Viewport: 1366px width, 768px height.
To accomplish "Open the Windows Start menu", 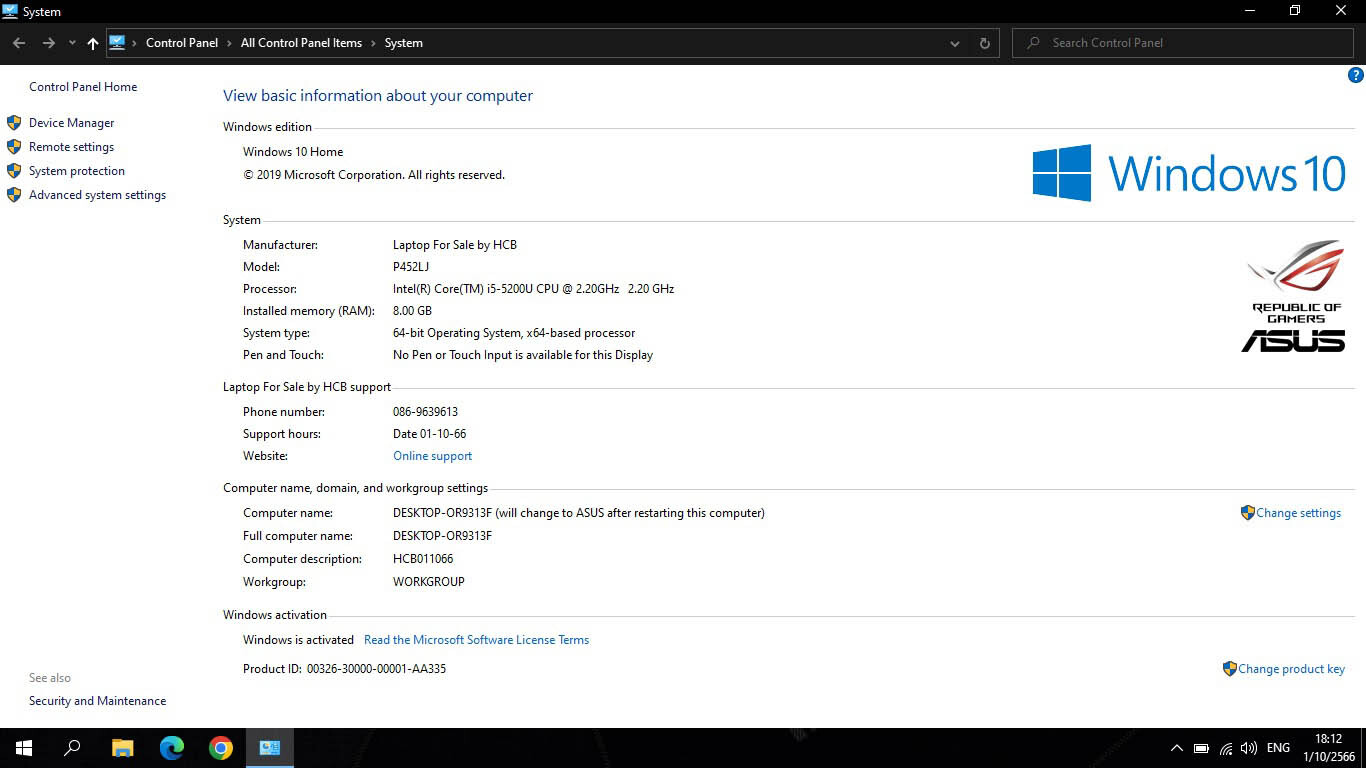I will 24,748.
